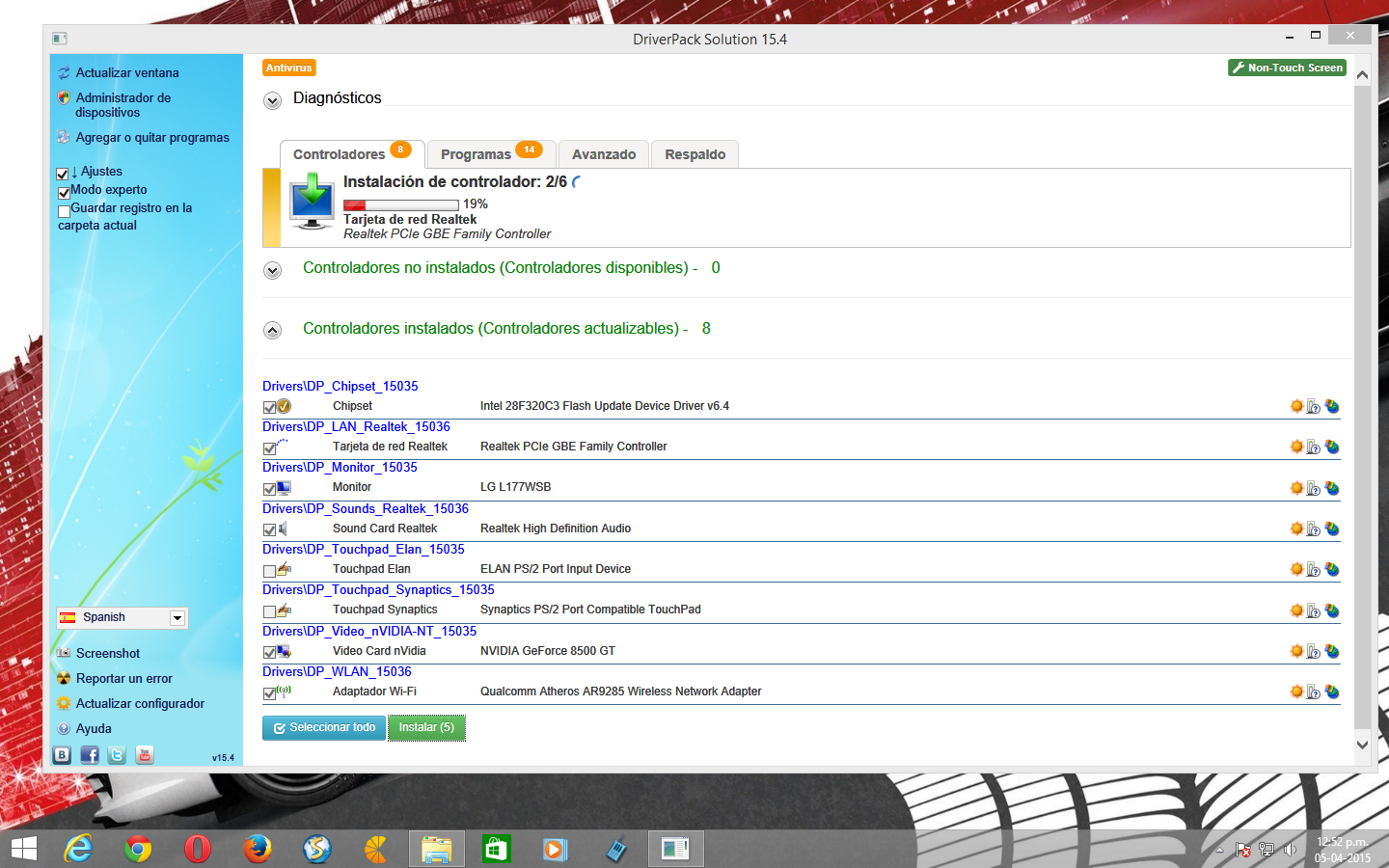
Task: Open the Respaldo tab
Action: point(695,154)
